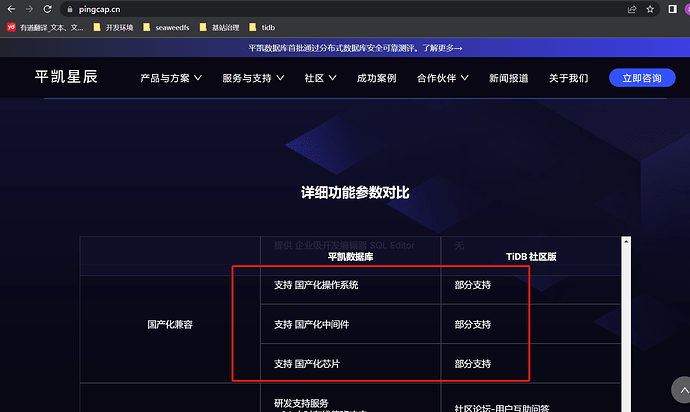Bookmark this page with the star icon
Image resolution: width=690 pixels, height=412 pixels.
(x=650, y=9)
